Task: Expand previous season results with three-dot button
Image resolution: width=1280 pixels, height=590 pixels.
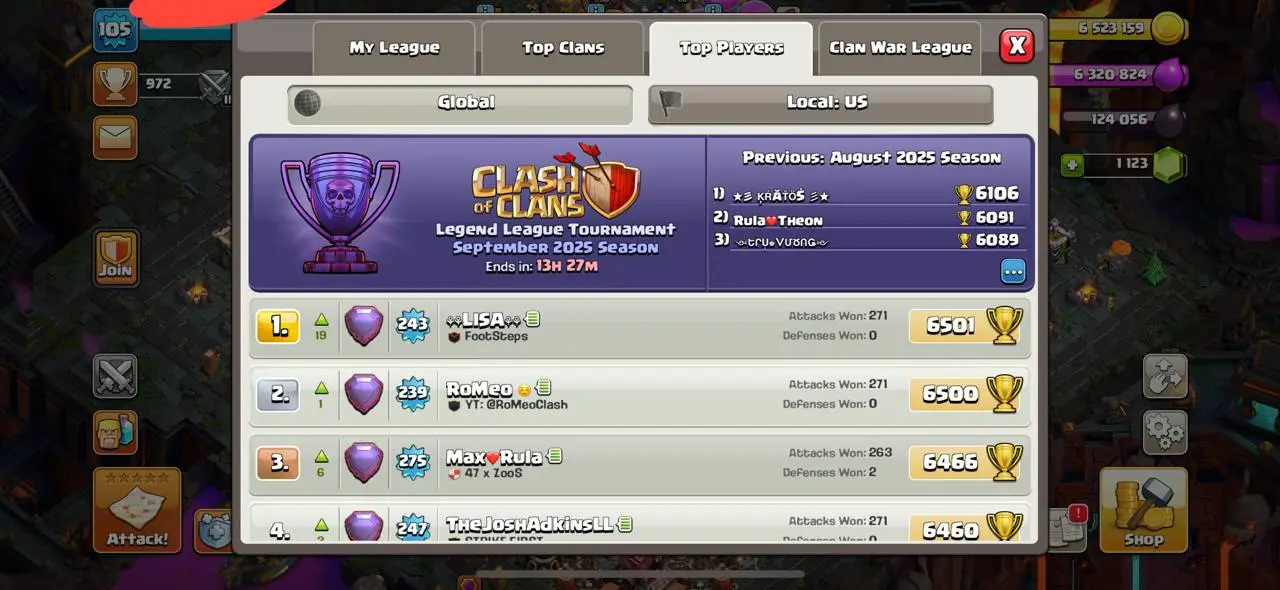Action: pos(1013,271)
